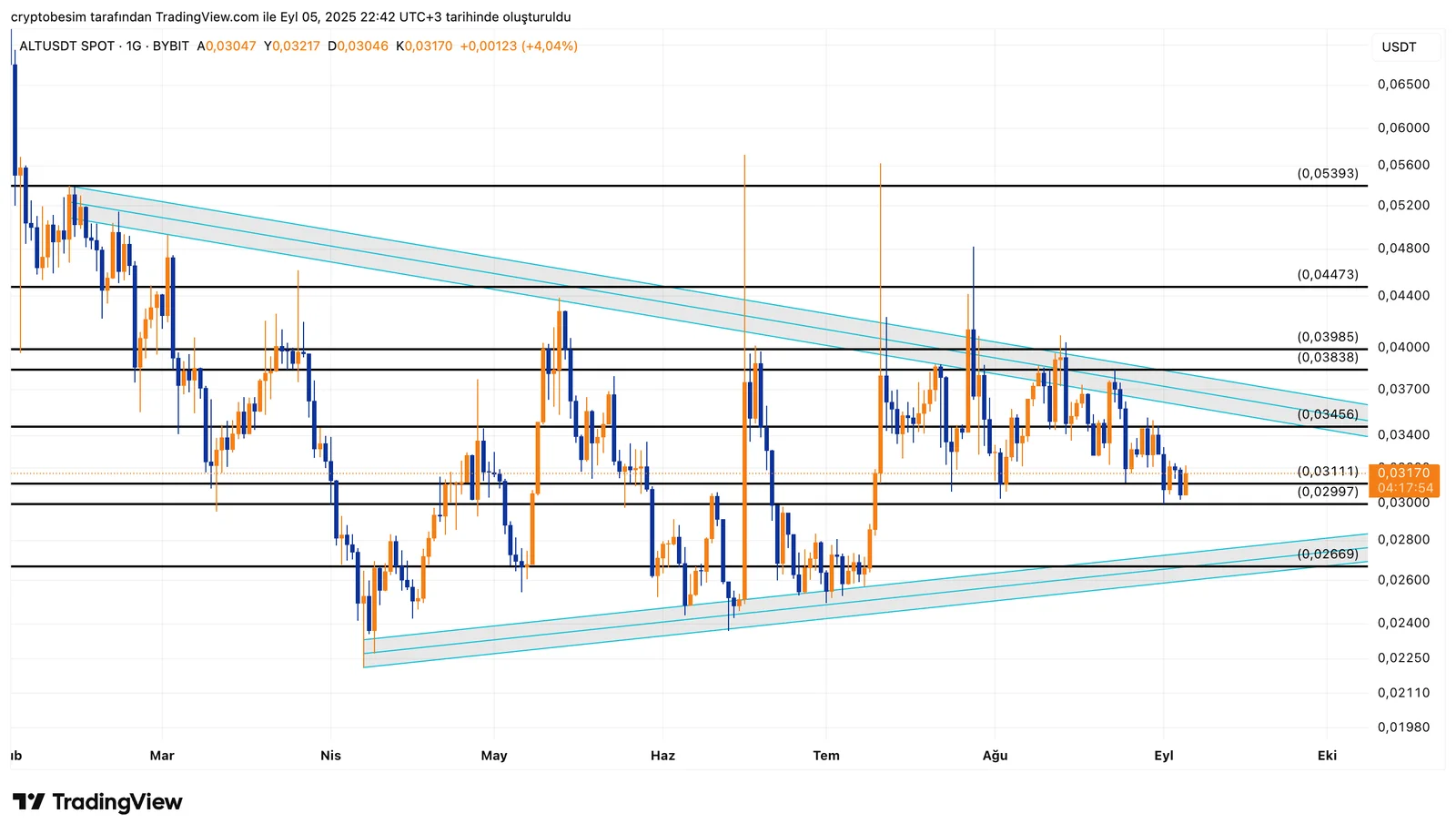Viewport: 1456px width, 834px height.
Task: Click the close value K0,03170
Action: point(424,46)
